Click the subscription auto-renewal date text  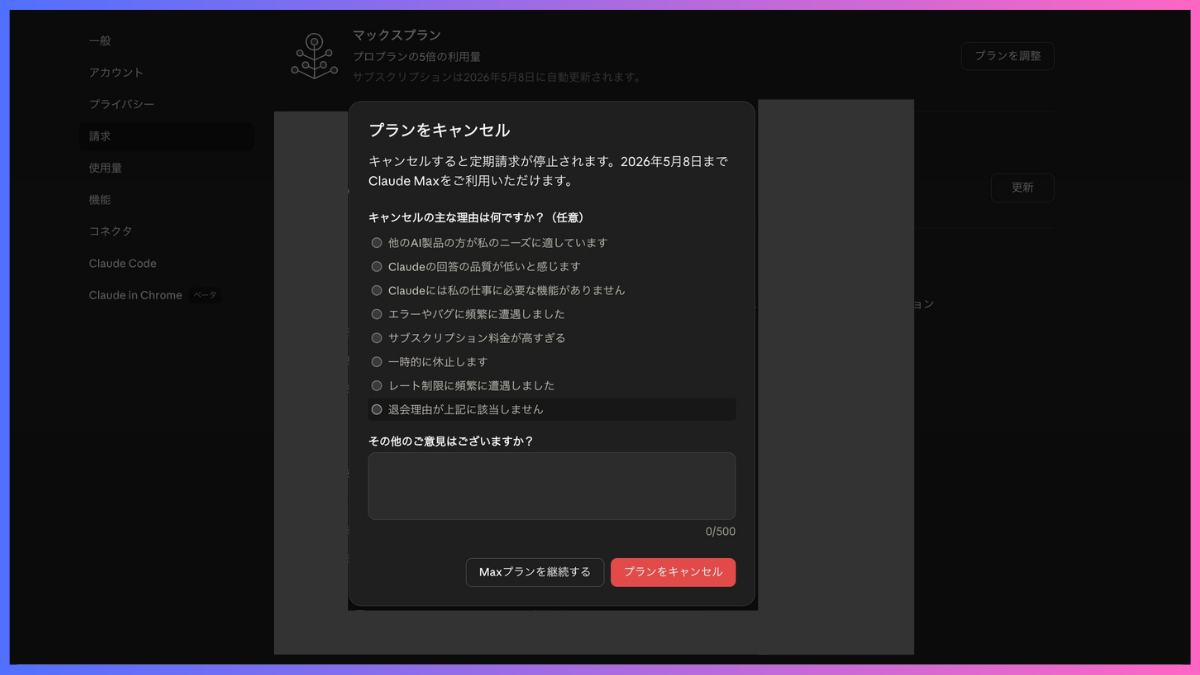coord(498,77)
